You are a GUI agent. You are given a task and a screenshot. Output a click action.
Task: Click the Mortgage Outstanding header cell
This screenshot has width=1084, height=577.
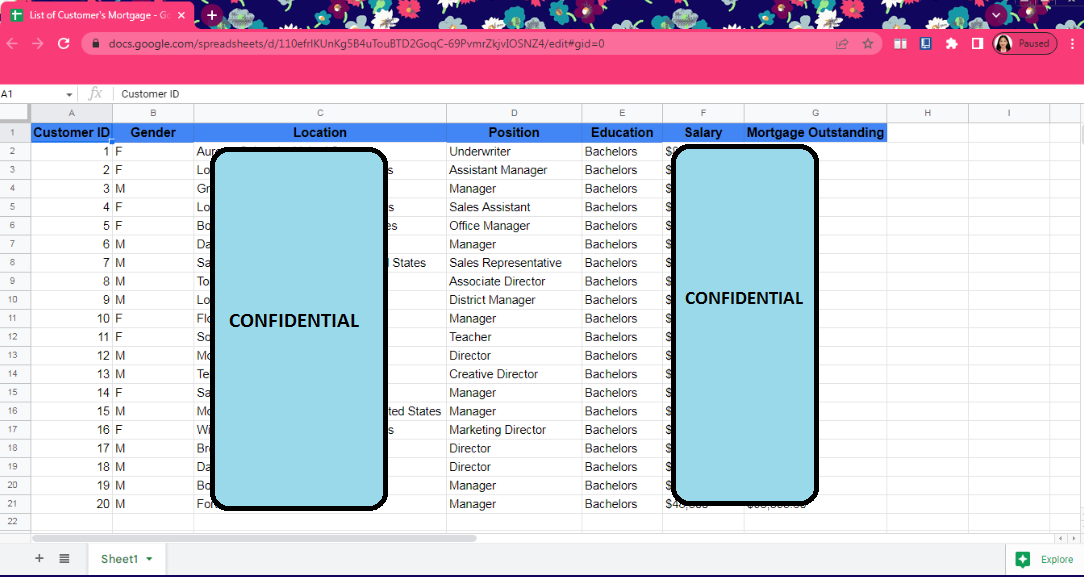coord(815,133)
